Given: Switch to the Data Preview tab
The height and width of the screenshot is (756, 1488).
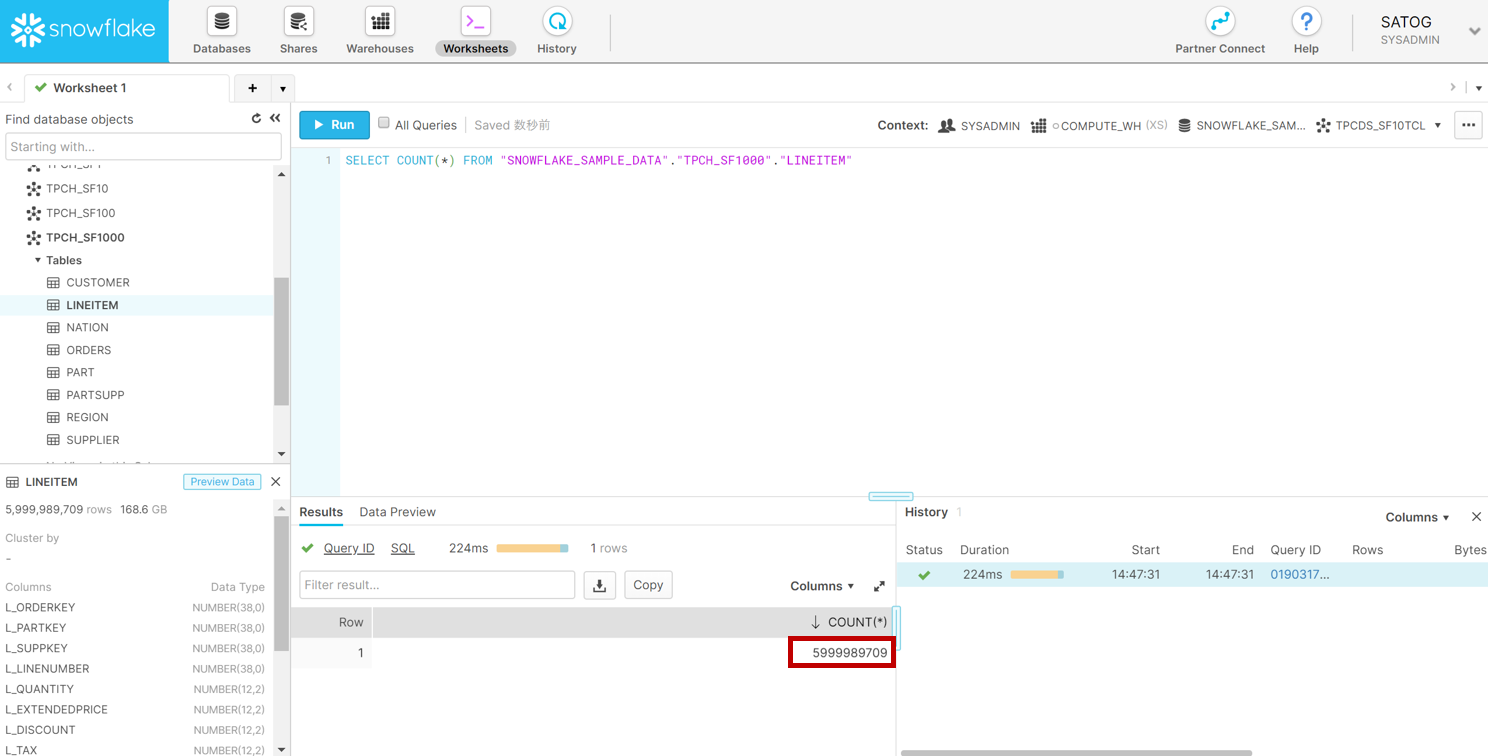Looking at the screenshot, I should point(398,512).
